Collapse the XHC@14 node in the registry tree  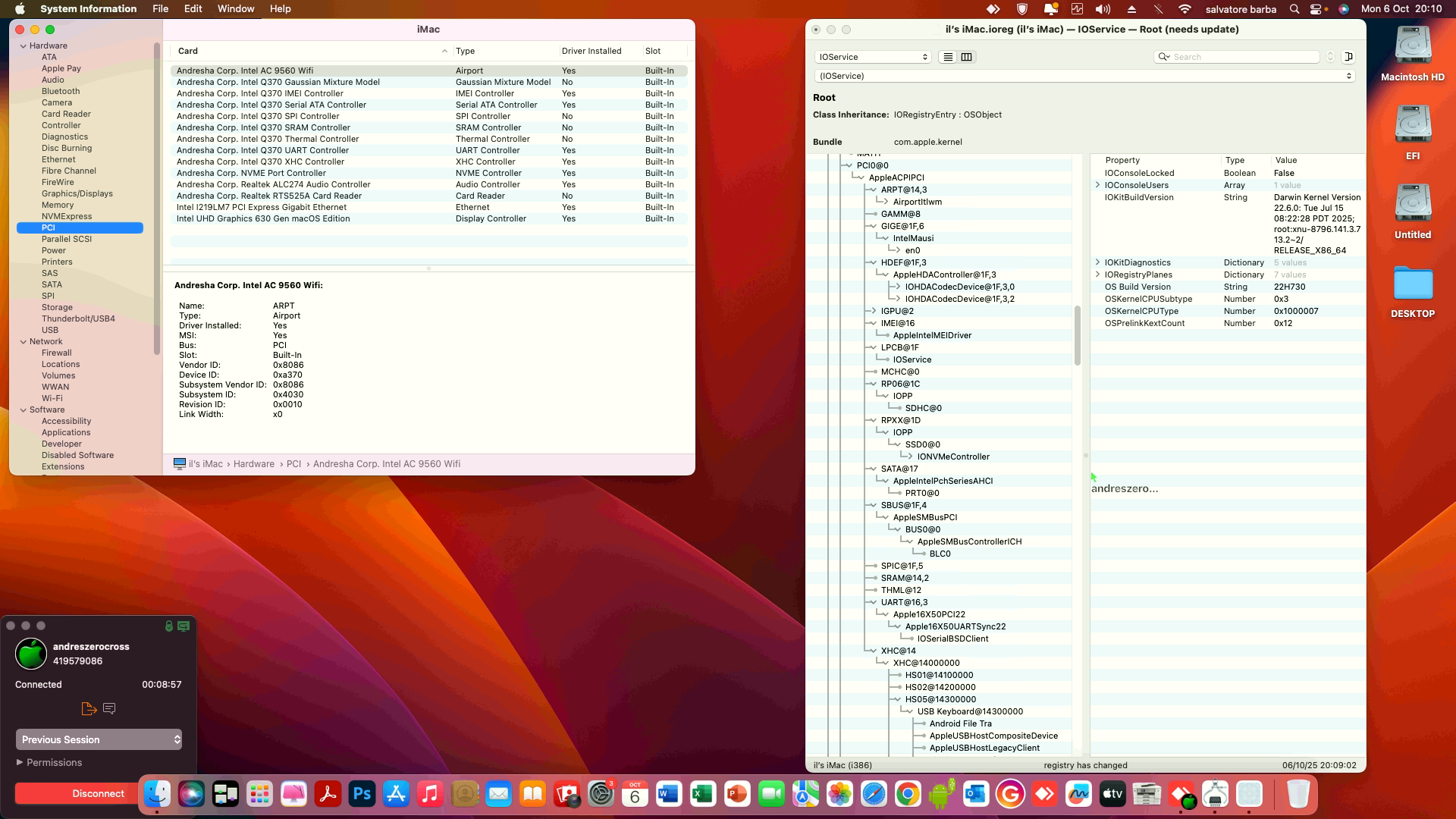coord(874,651)
